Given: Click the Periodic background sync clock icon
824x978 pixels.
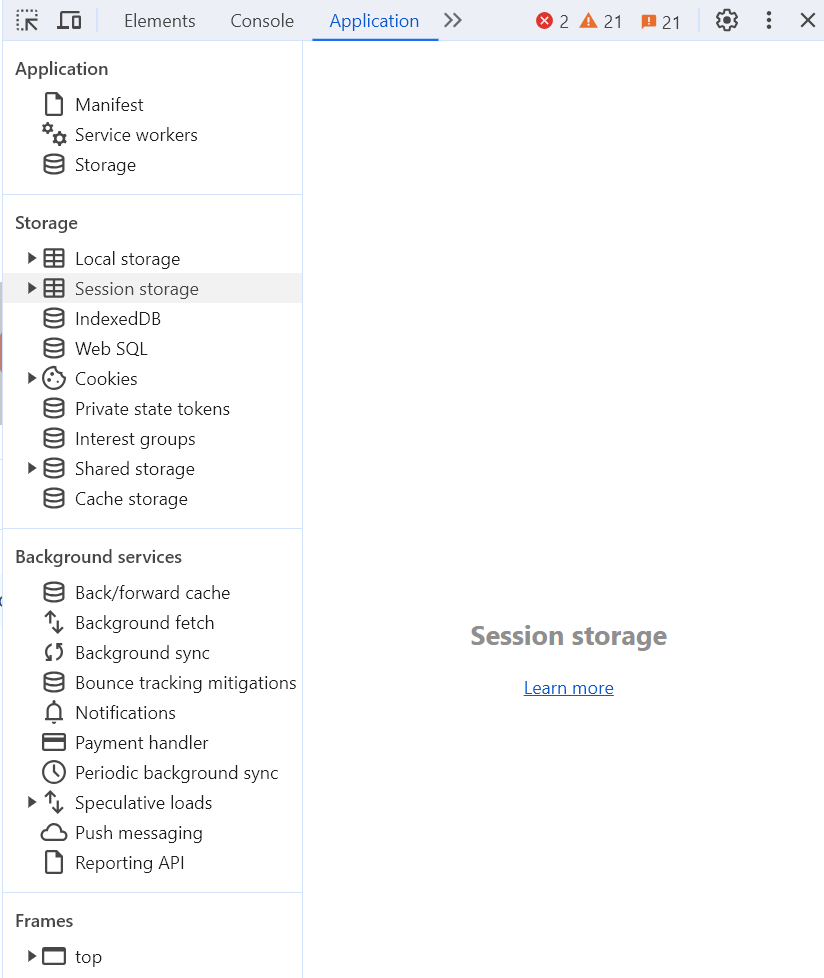Looking at the screenshot, I should [x=54, y=773].
